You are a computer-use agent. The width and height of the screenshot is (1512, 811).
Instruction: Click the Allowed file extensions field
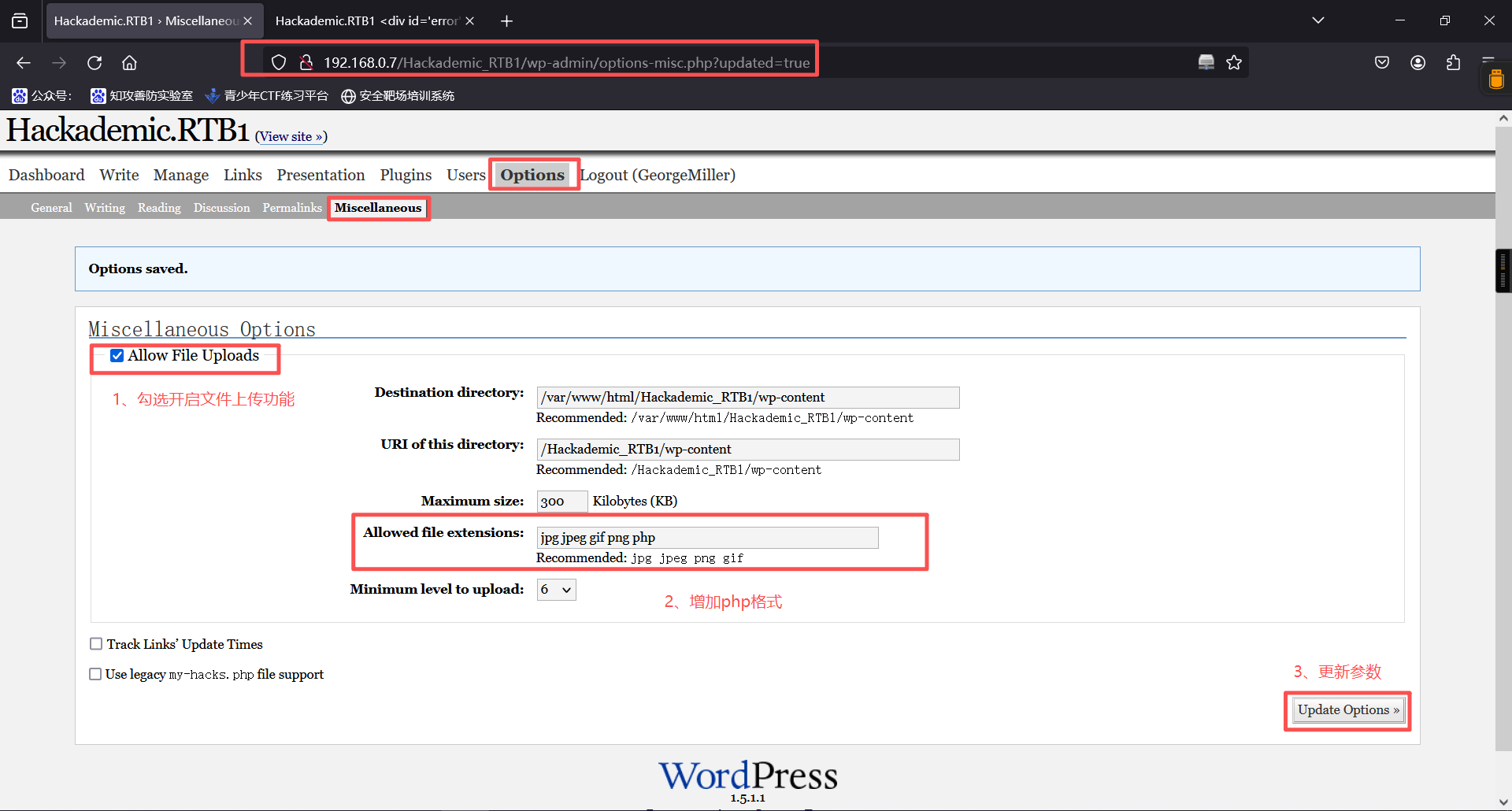point(707,538)
